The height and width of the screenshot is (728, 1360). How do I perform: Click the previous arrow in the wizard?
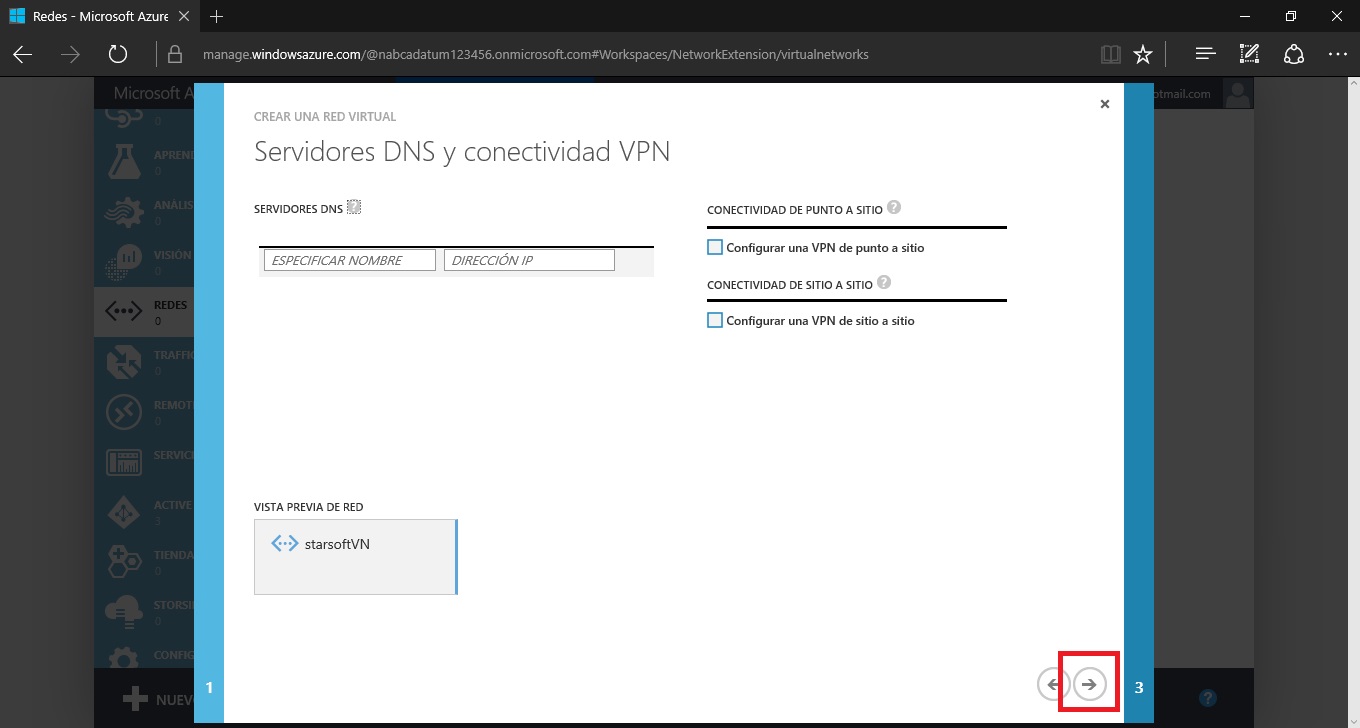click(x=1053, y=684)
